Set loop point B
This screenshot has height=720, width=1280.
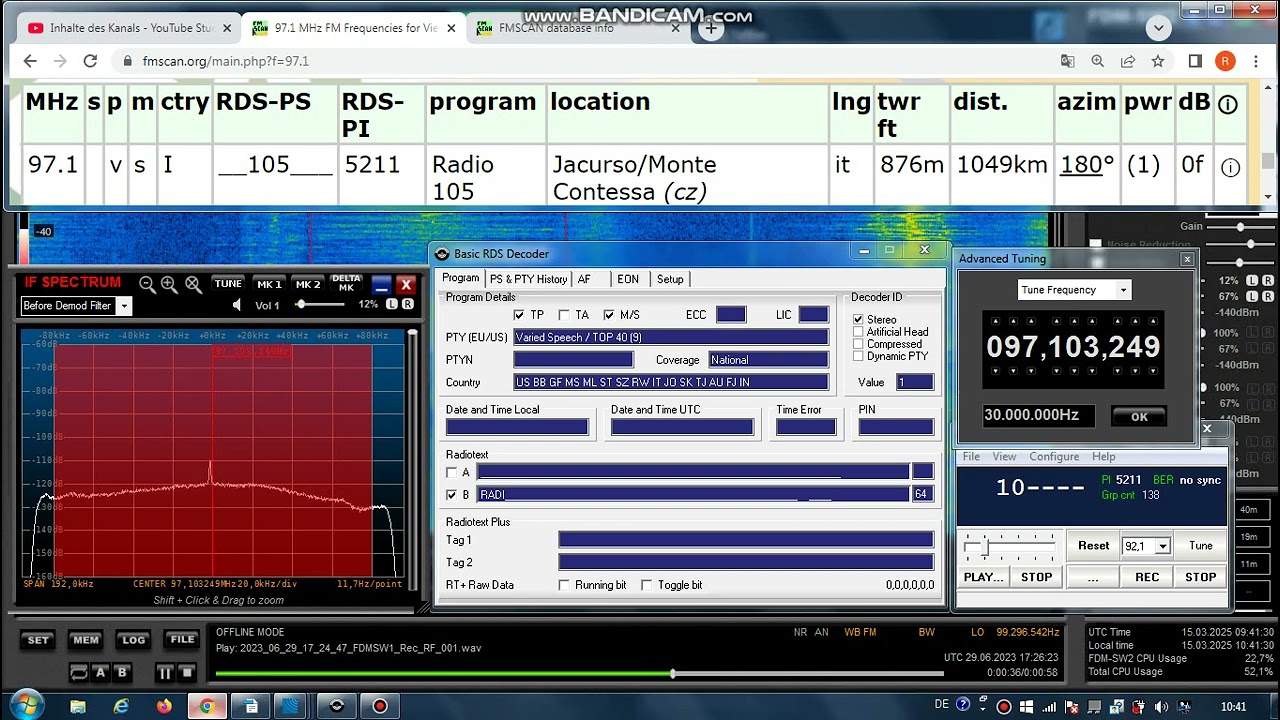pyautogui.click(x=122, y=673)
